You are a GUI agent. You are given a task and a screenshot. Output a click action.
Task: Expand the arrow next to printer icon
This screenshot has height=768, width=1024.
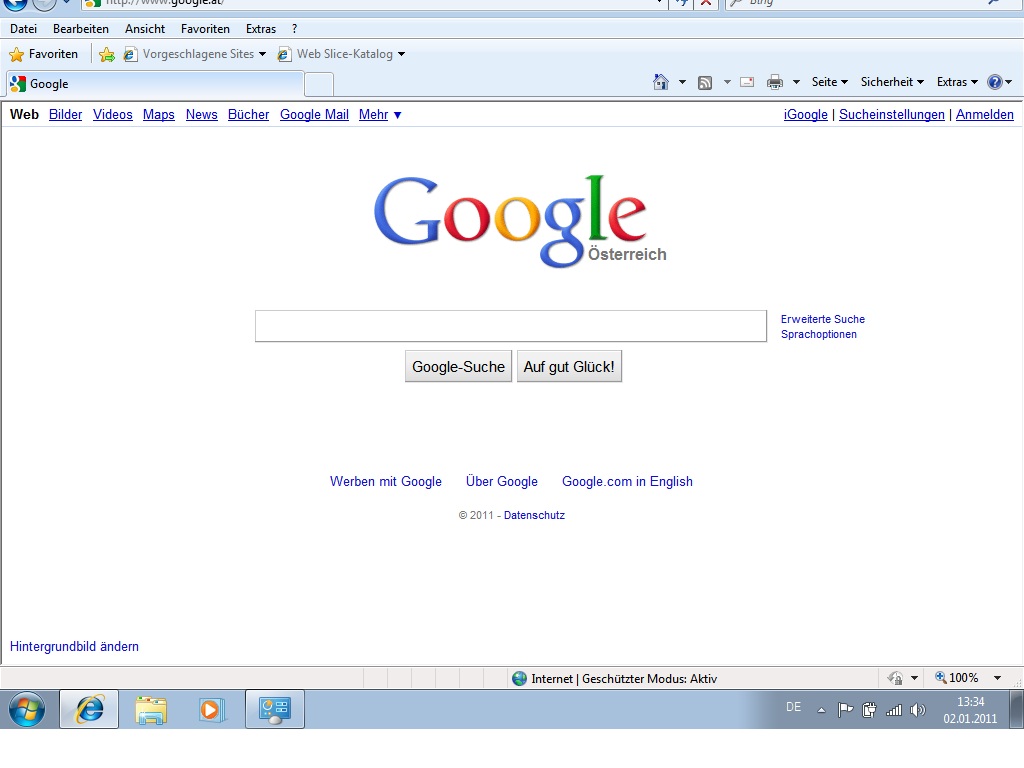(796, 82)
